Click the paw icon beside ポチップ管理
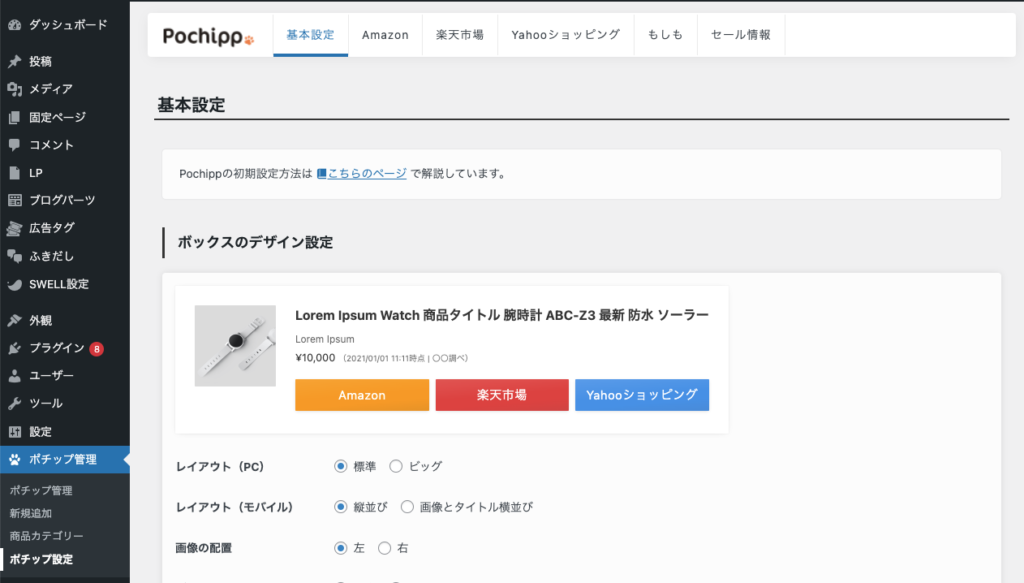Screen dimensions: 1024x583 (14, 460)
